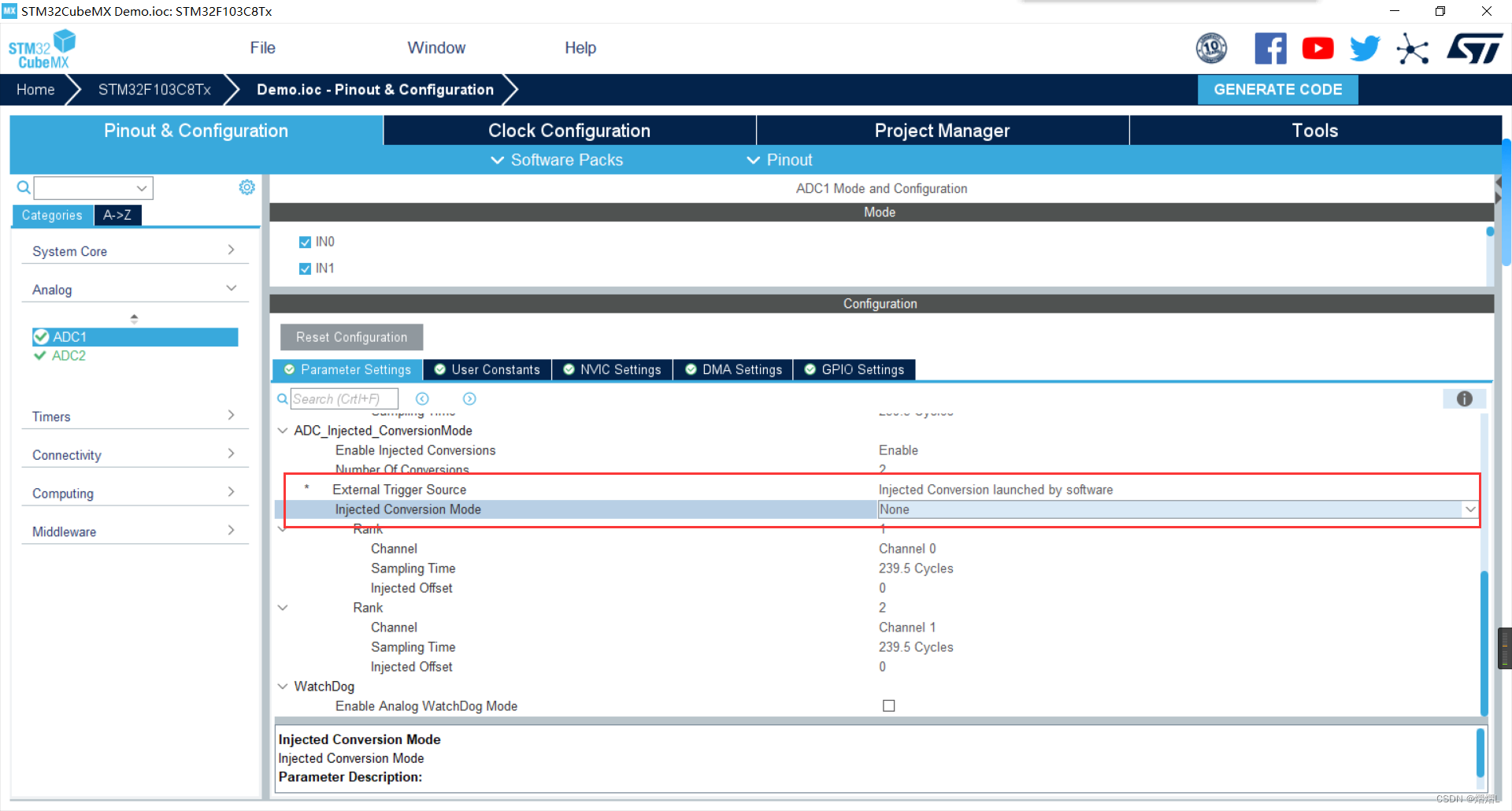Screen dimensions: 1512x811
Task: Open the Twitter link icon
Action: coord(1365,49)
